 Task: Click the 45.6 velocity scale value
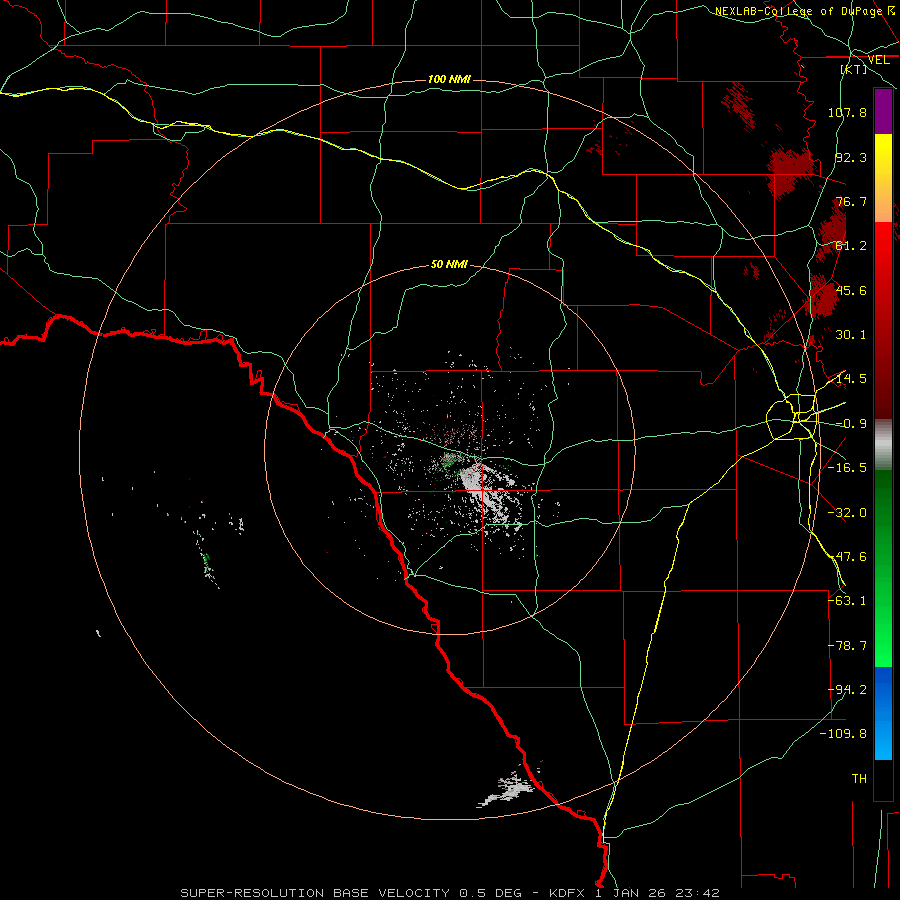pos(851,290)
